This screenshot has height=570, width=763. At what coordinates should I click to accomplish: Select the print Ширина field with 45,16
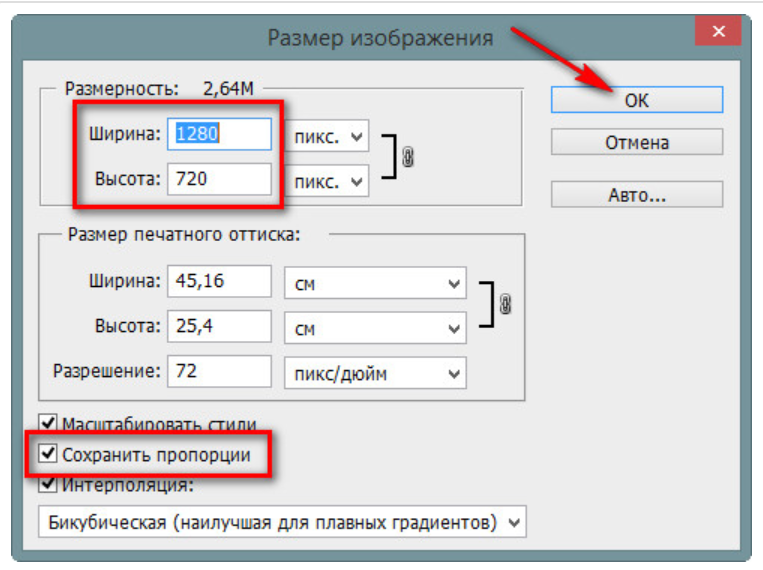221,282
